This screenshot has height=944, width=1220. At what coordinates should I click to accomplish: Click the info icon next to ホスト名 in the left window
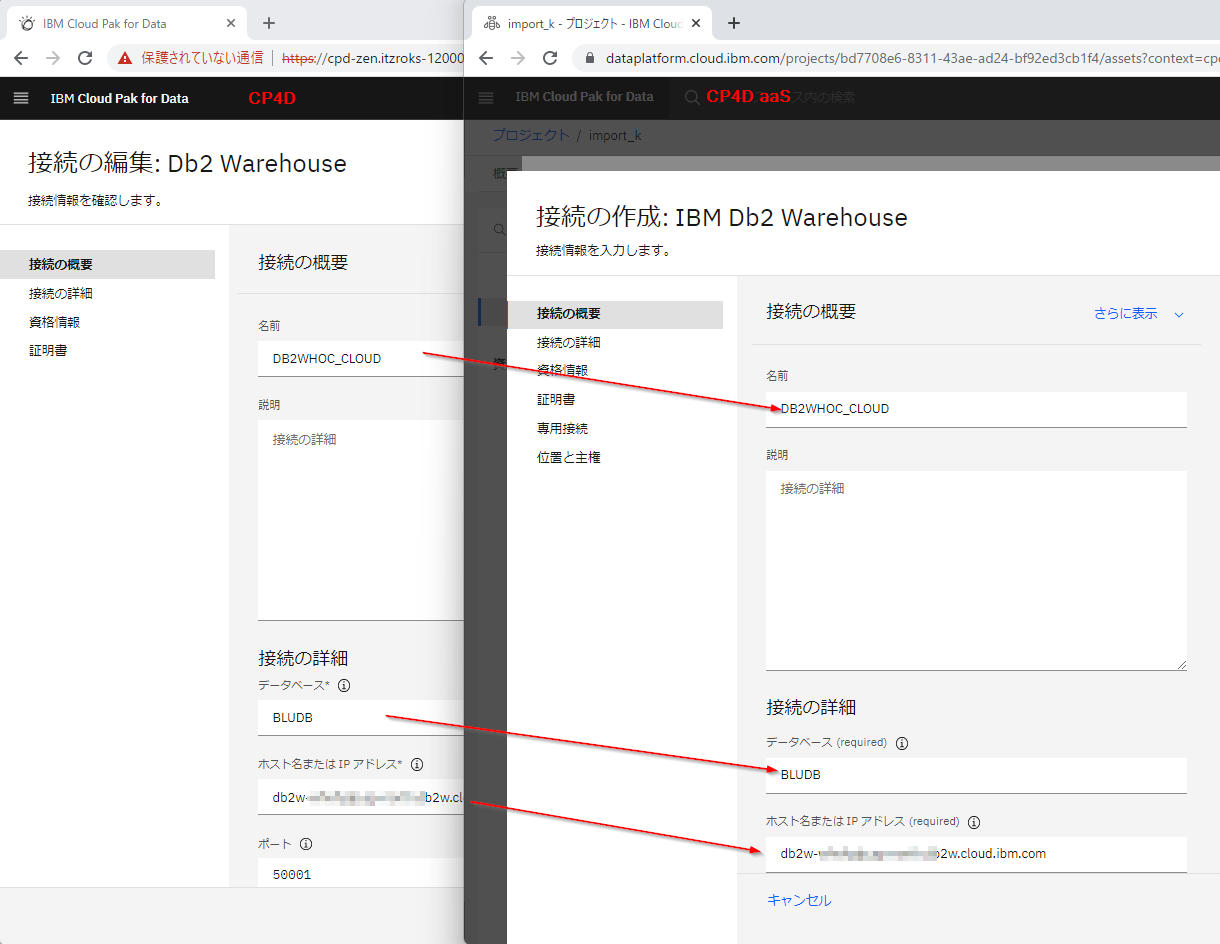[x=417, y=764]
